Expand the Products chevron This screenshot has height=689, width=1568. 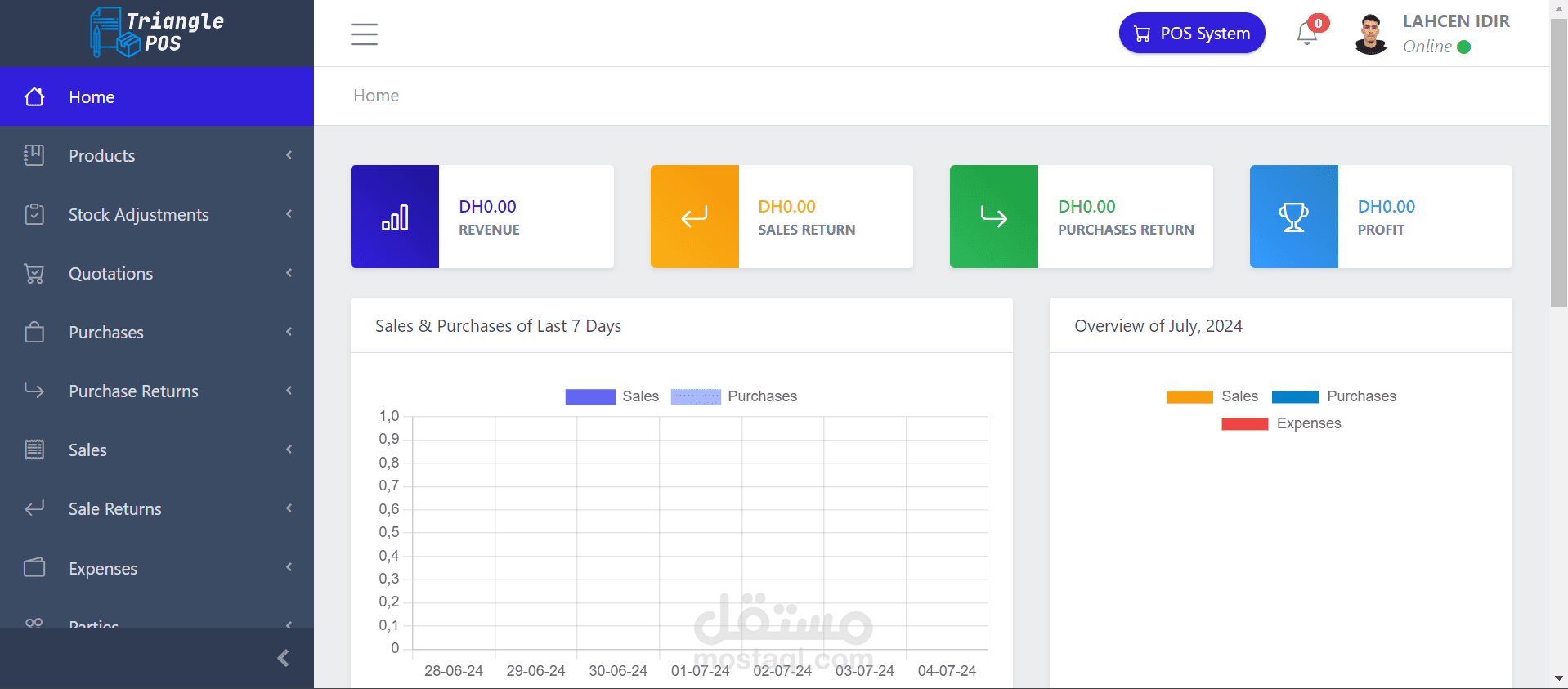pyautogui.click(x=289, y=155)
